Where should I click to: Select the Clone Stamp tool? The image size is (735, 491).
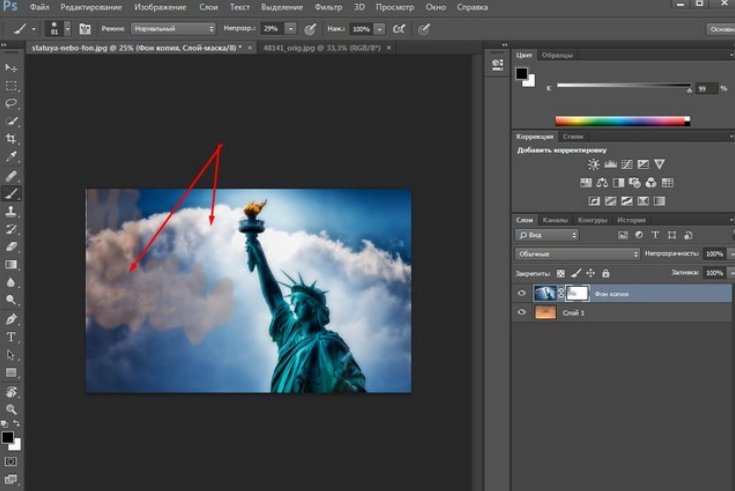coord(11,211)
